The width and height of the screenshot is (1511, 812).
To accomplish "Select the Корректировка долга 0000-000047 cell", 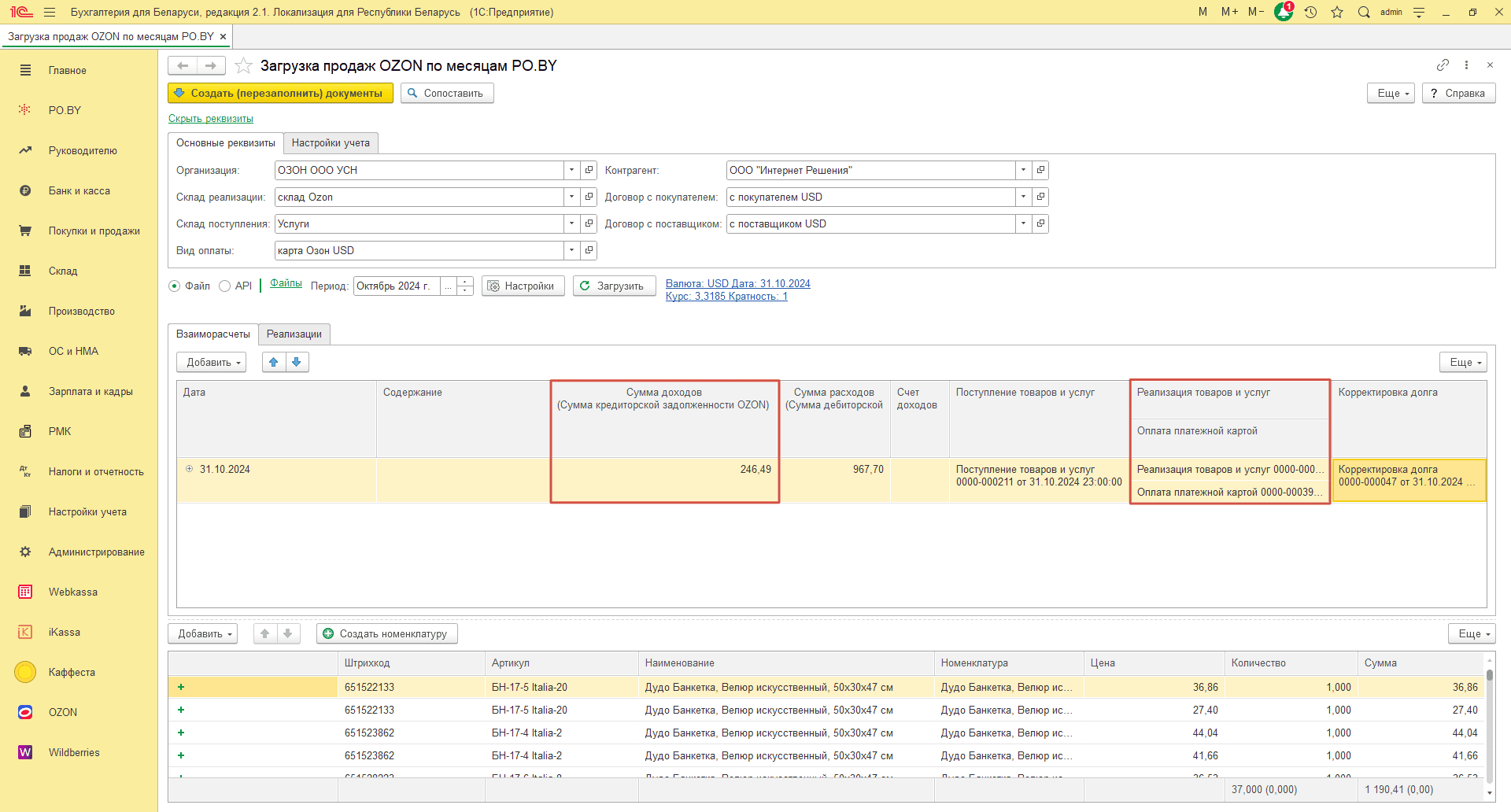I will pyautogui.click(x=1409, y=480).
